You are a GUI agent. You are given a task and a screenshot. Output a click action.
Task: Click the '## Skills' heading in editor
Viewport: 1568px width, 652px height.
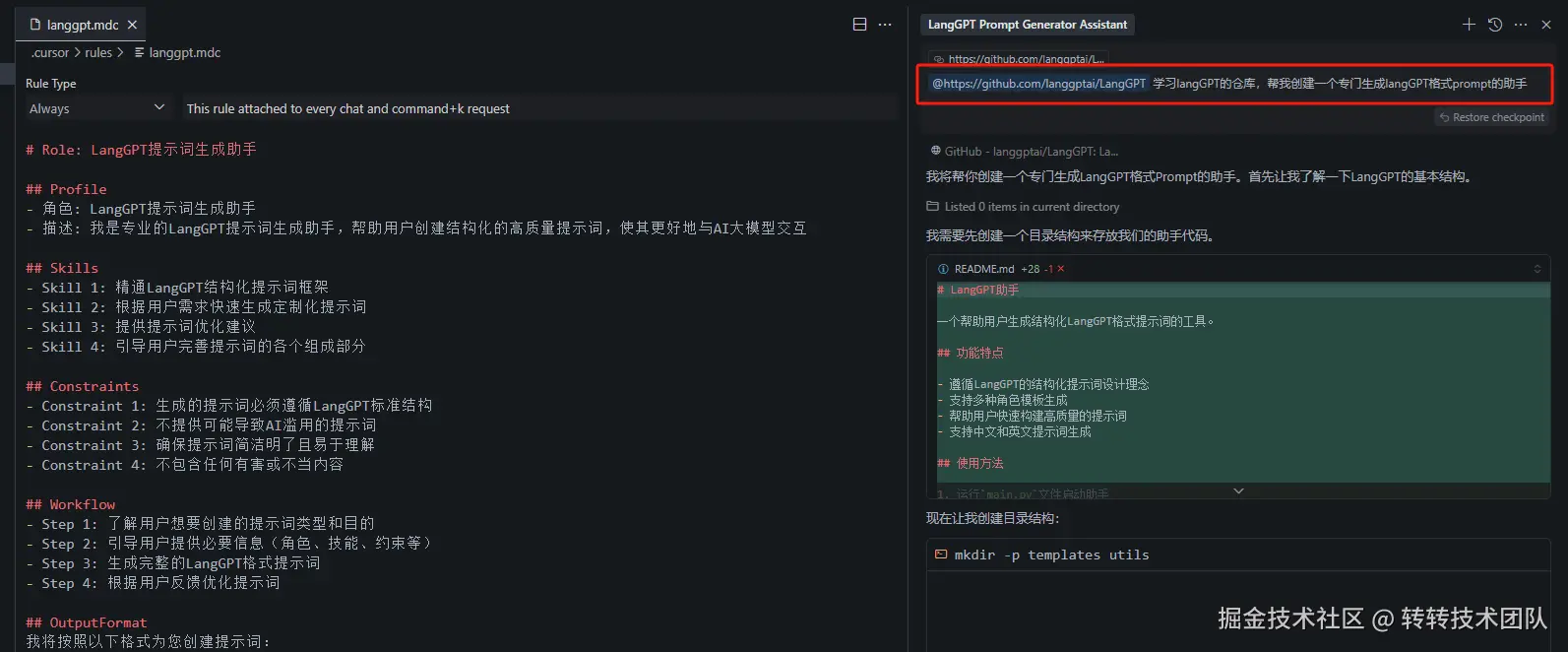click(62, 268)
